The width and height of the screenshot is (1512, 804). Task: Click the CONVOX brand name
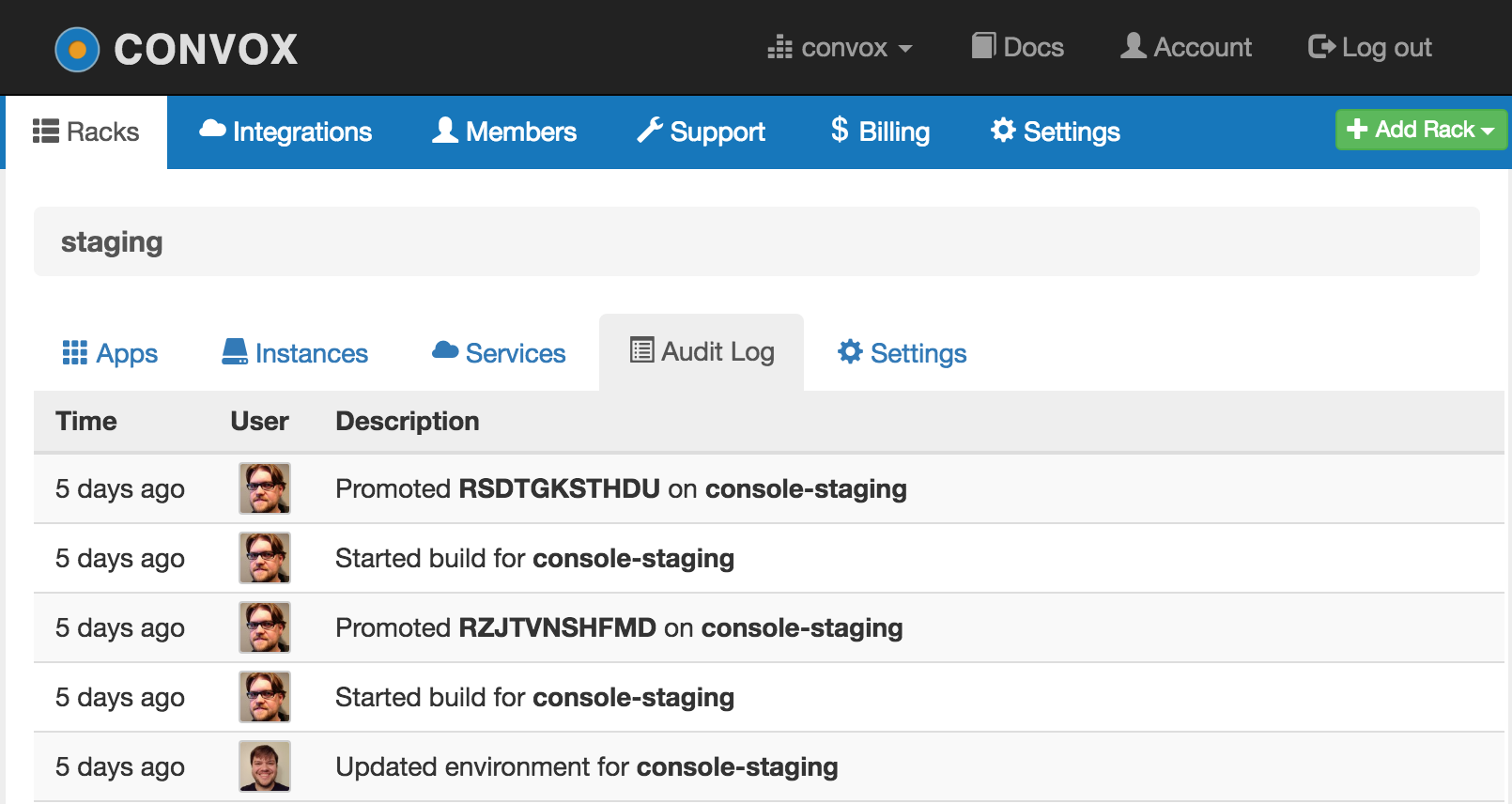(x=206, y=50)
